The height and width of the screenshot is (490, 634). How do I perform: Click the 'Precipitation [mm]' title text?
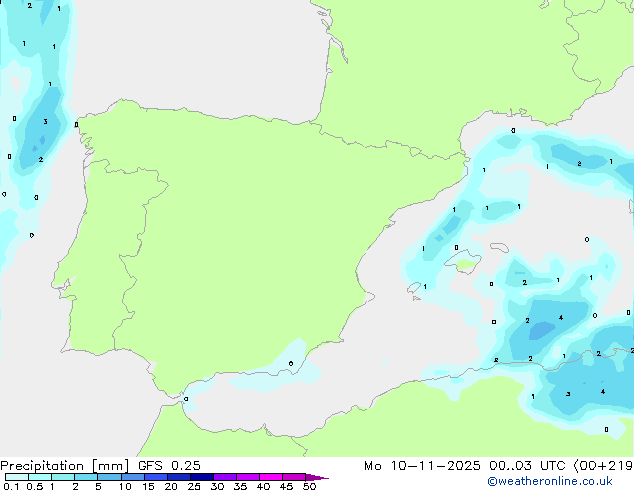(65, 466)
